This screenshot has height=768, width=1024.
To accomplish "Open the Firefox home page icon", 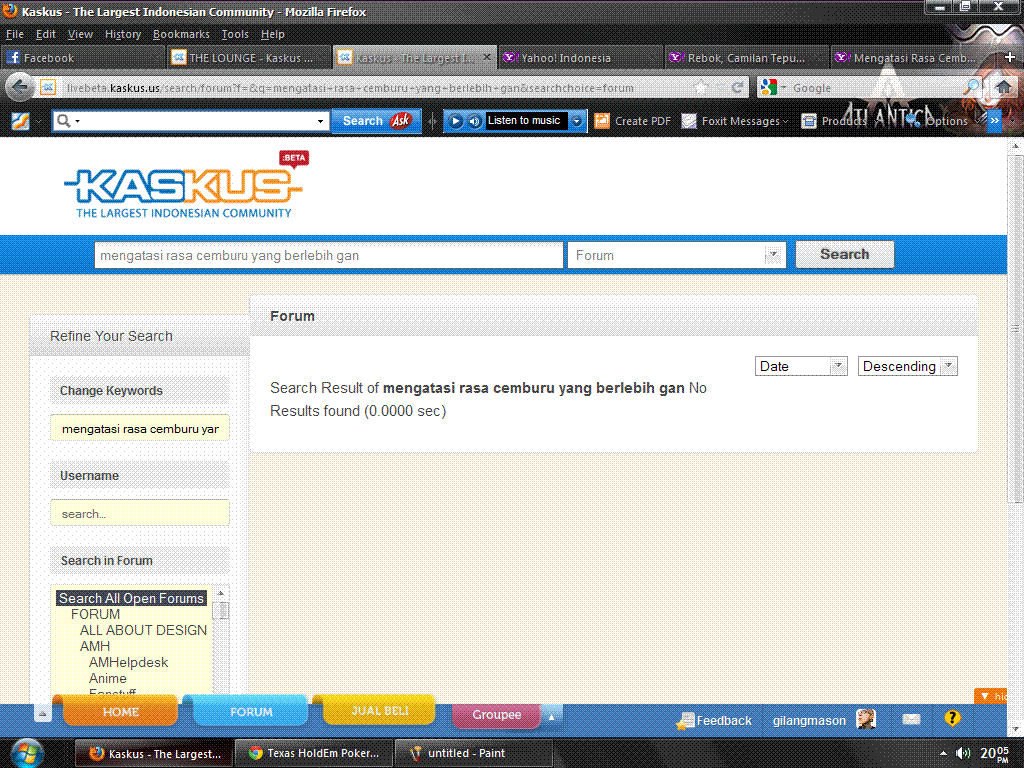I will coord(1004,87).
